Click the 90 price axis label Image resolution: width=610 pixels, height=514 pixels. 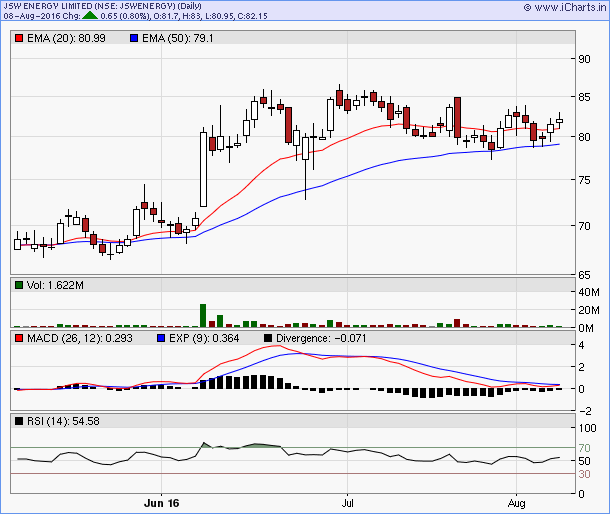(584, 59)
